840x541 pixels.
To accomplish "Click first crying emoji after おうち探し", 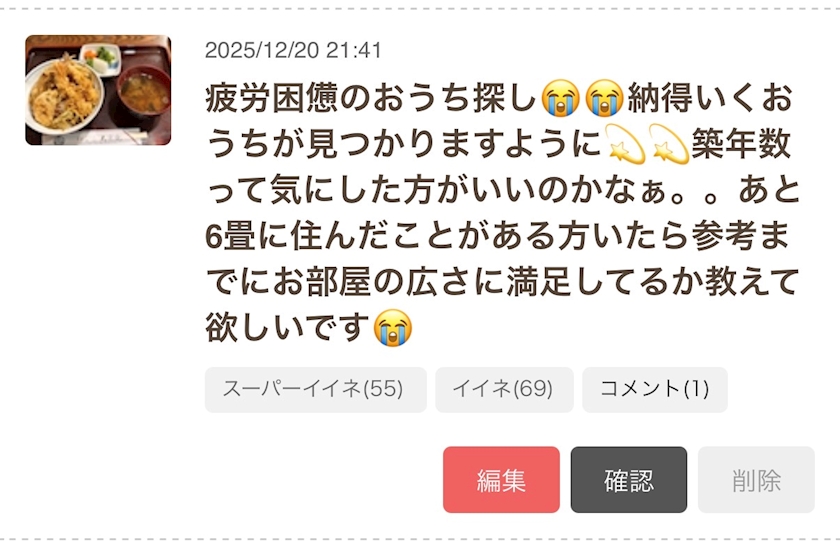I will [561, 99].
